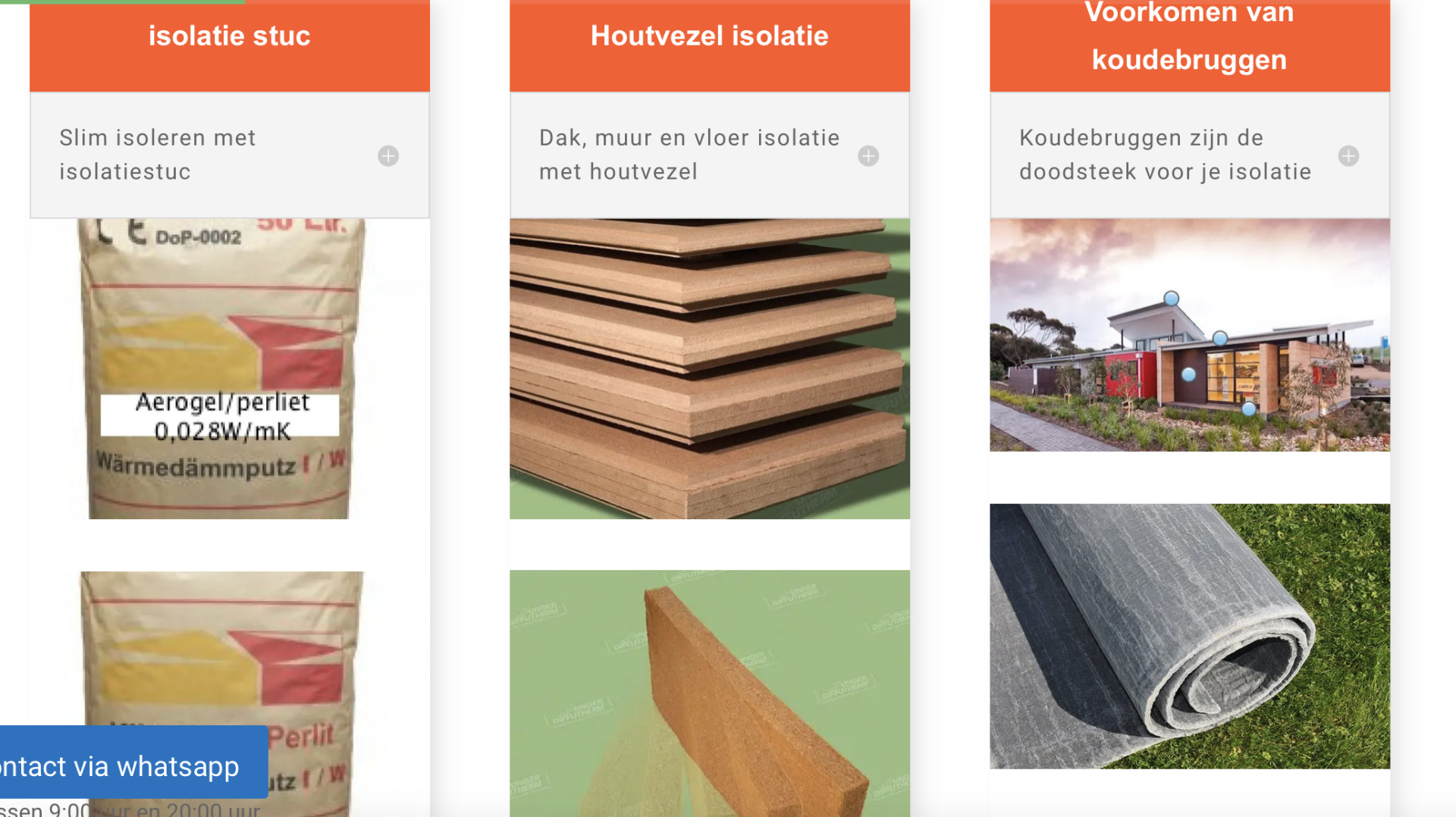Viewport: 1456px width, 817px height.
Task: Click plus icon beside houtvezel text
Action: coord(868,156)
